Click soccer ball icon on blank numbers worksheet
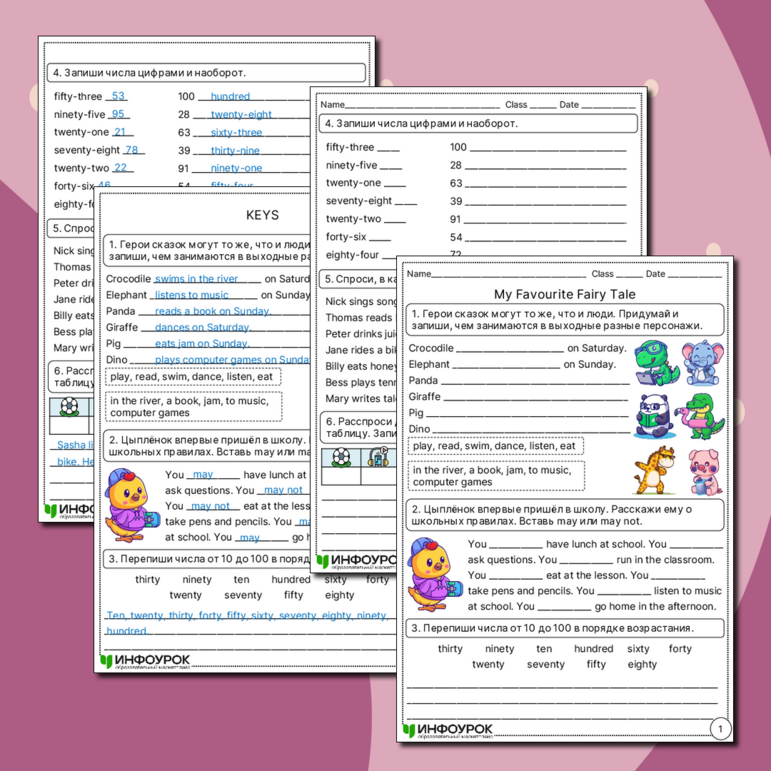The height and width of the screenshot is (771, 771). [x=341, y=458]
